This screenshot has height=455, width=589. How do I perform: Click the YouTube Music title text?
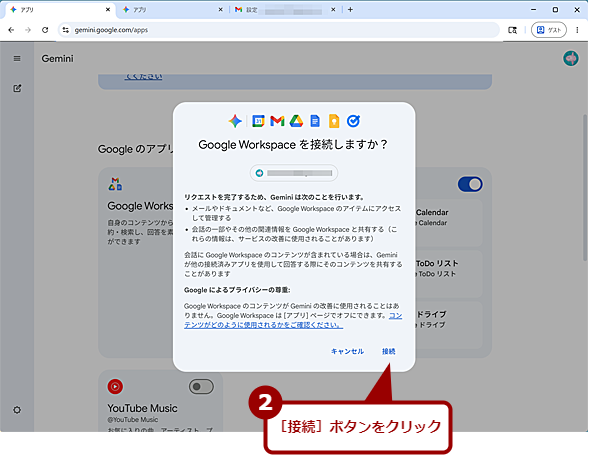pos(142,408)
